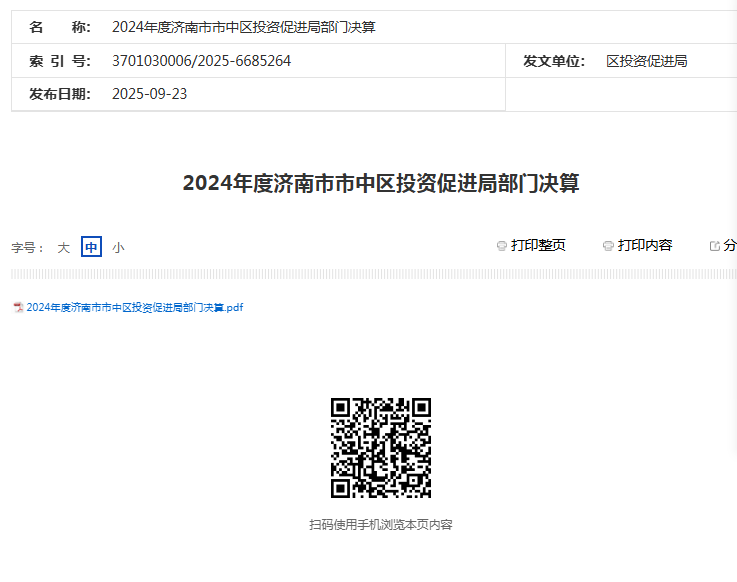The image size is (737, 582).
Task: Click the QR code image
Action: pos(381,448)
